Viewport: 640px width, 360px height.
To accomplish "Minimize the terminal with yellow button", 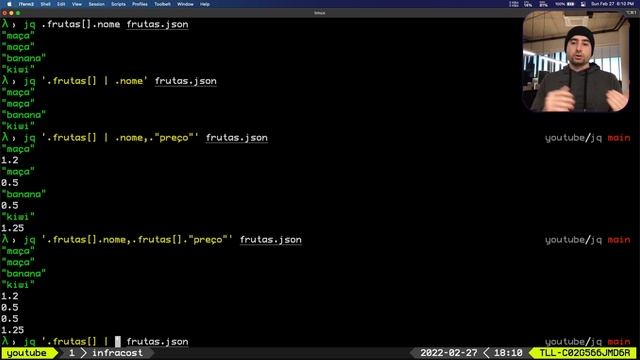I will pyautogui.click(x=11, y=13).
